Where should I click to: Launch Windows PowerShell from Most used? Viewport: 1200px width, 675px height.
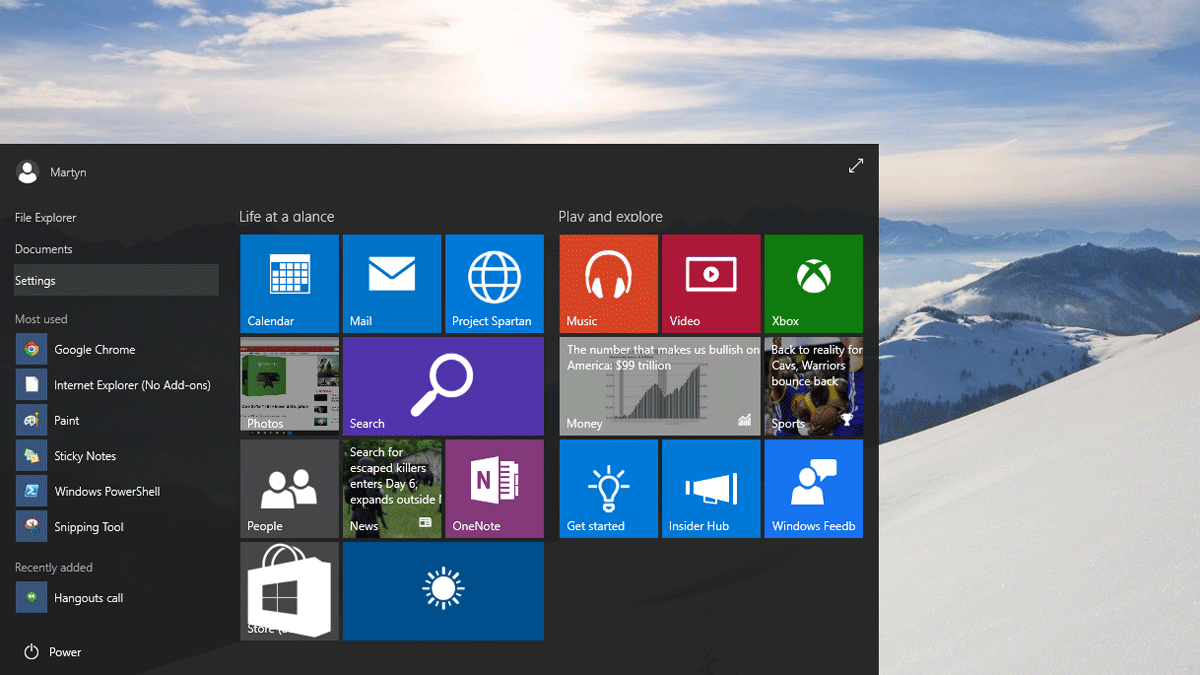[x=116, y=492]
